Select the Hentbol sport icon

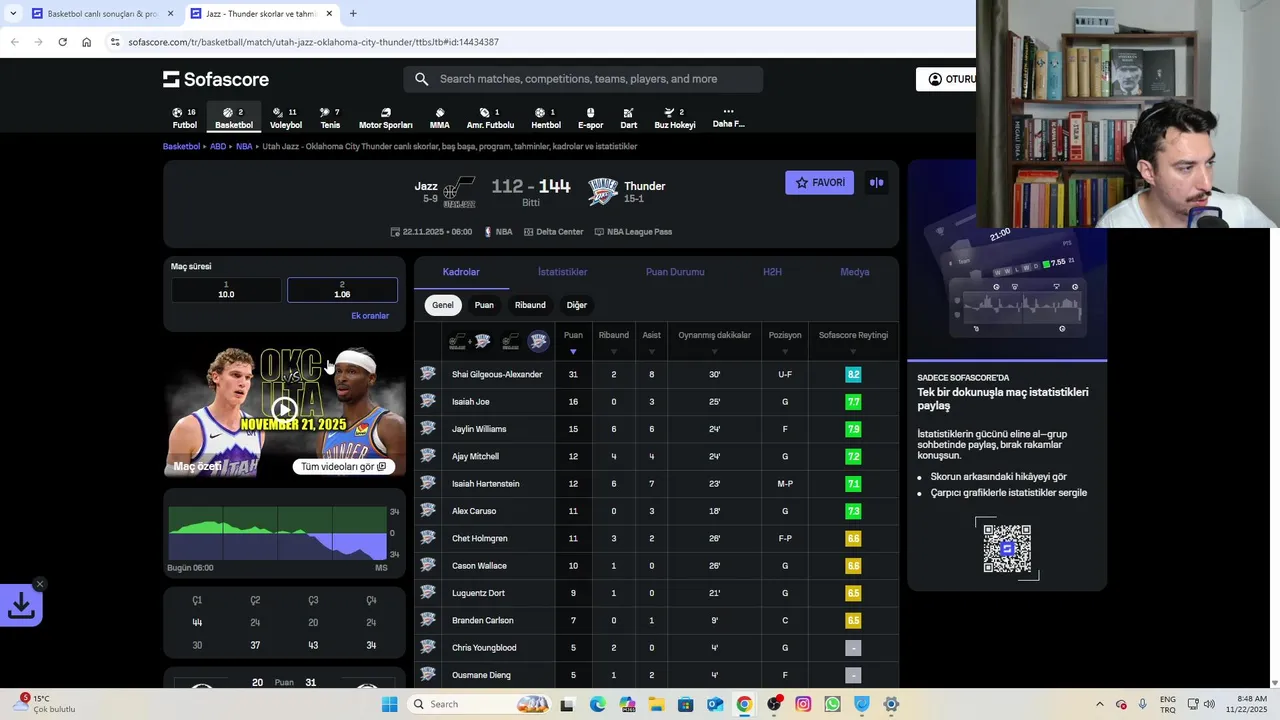[x=546, y=118]
